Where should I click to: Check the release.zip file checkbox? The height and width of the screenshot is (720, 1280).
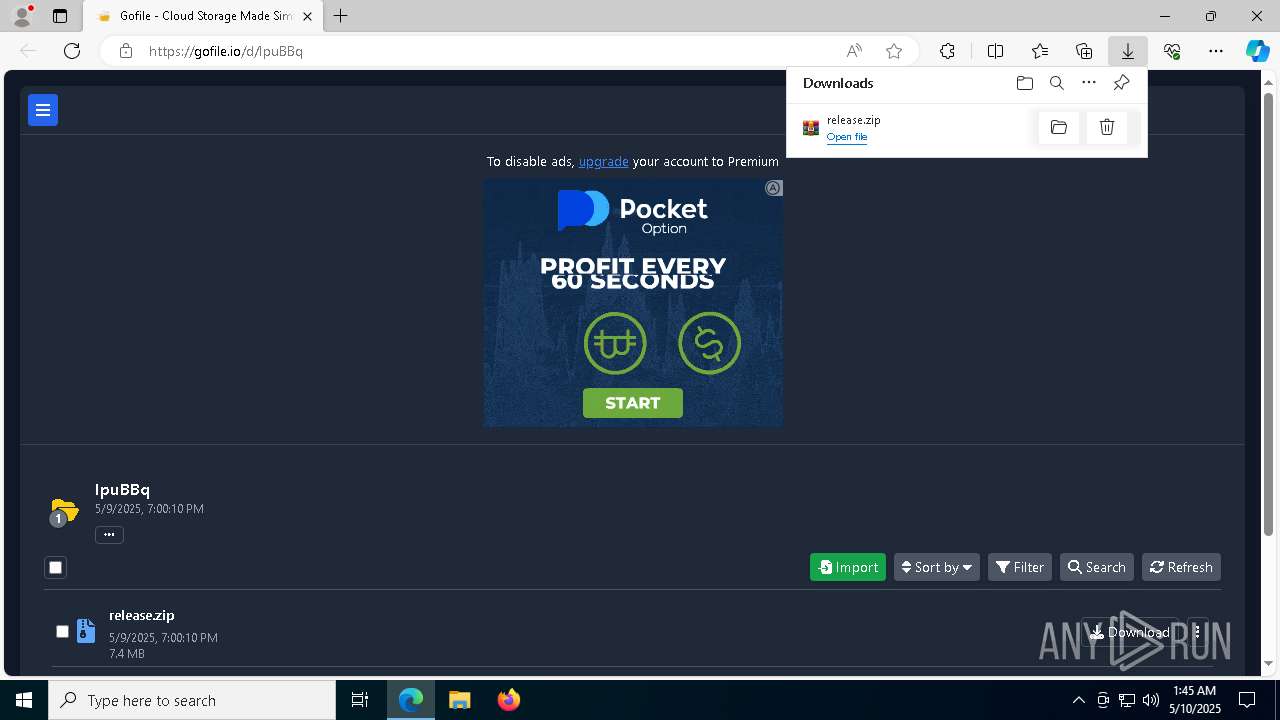tap(62, 632)
